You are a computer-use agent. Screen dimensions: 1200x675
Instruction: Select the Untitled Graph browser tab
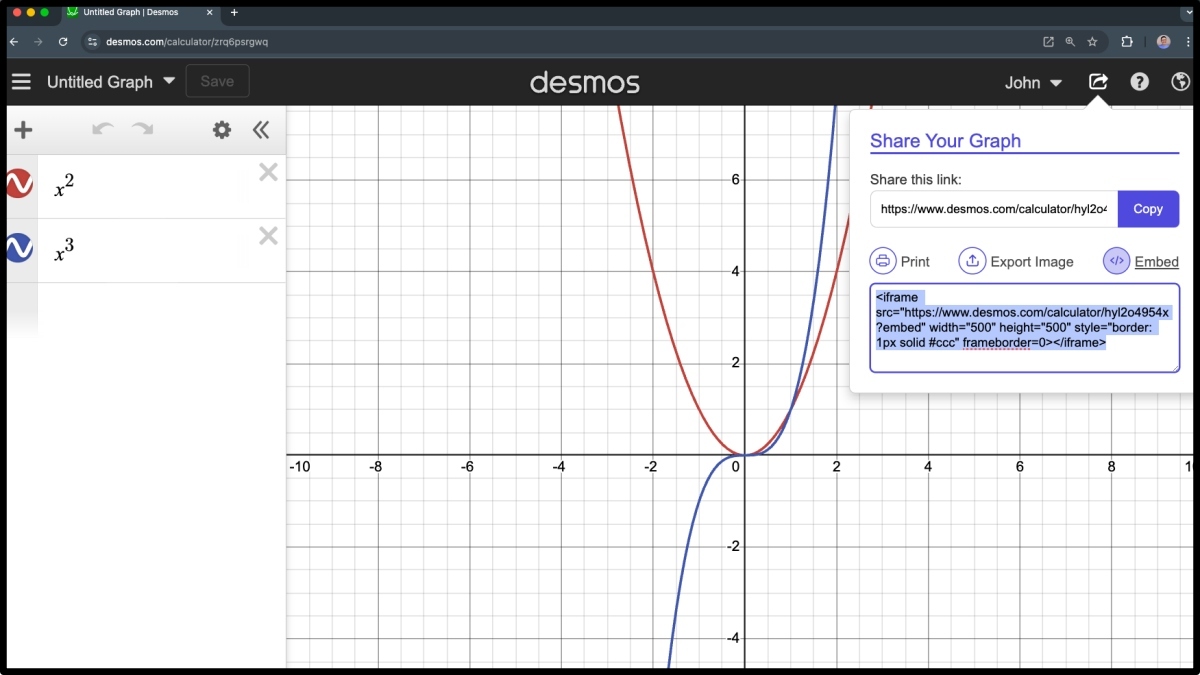[130, 13]
